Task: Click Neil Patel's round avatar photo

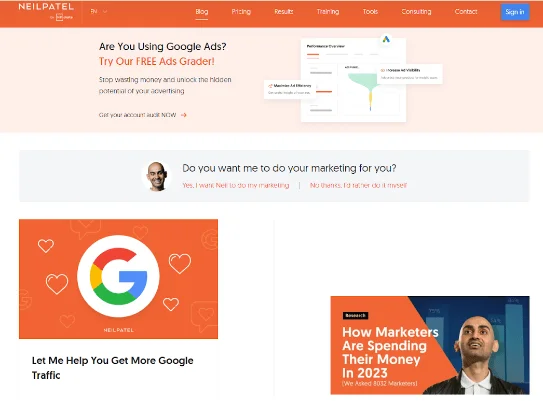Action: pyautogui.click(x=157, y=176)
